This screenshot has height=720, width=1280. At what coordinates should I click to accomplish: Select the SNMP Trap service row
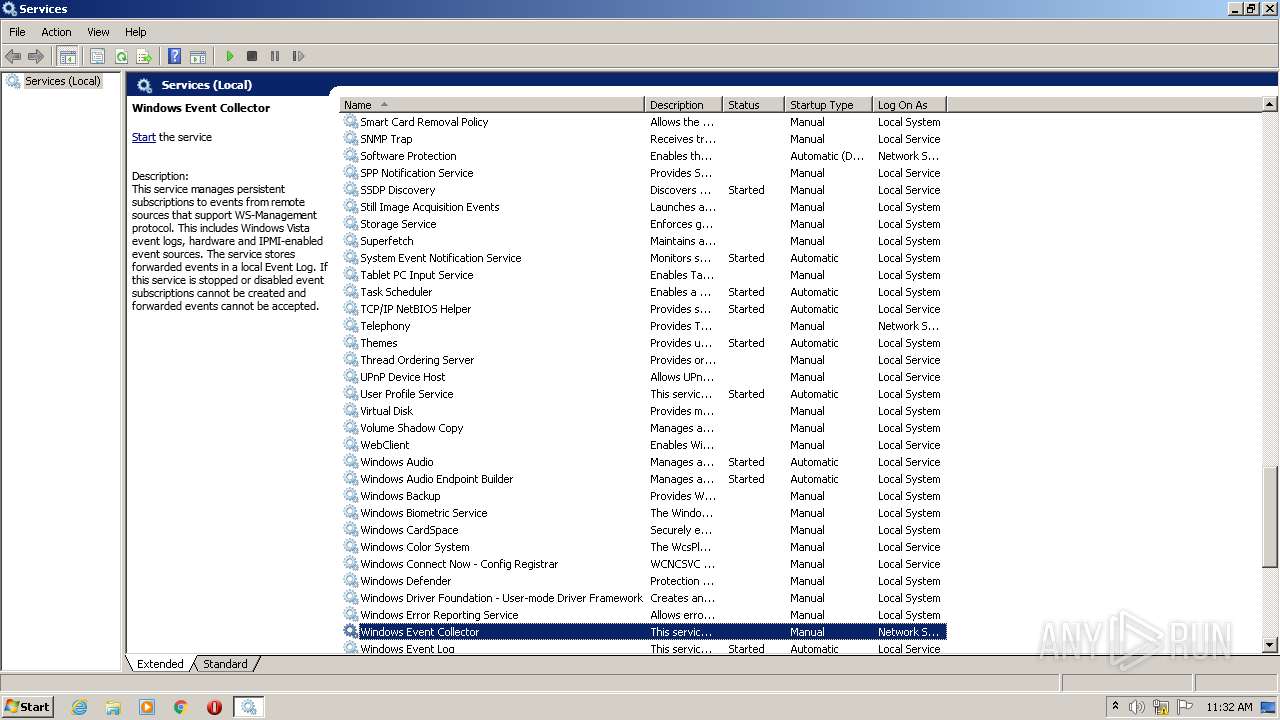[x=643, y=139]
